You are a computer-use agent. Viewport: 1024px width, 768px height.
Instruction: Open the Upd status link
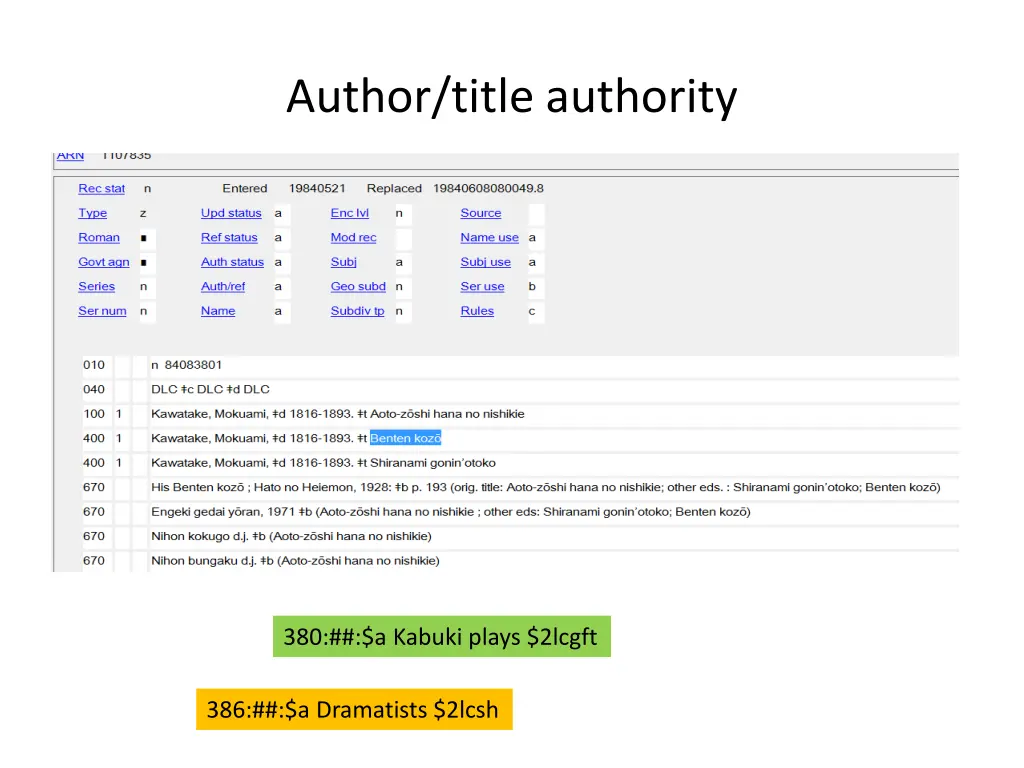click(231, 213)
